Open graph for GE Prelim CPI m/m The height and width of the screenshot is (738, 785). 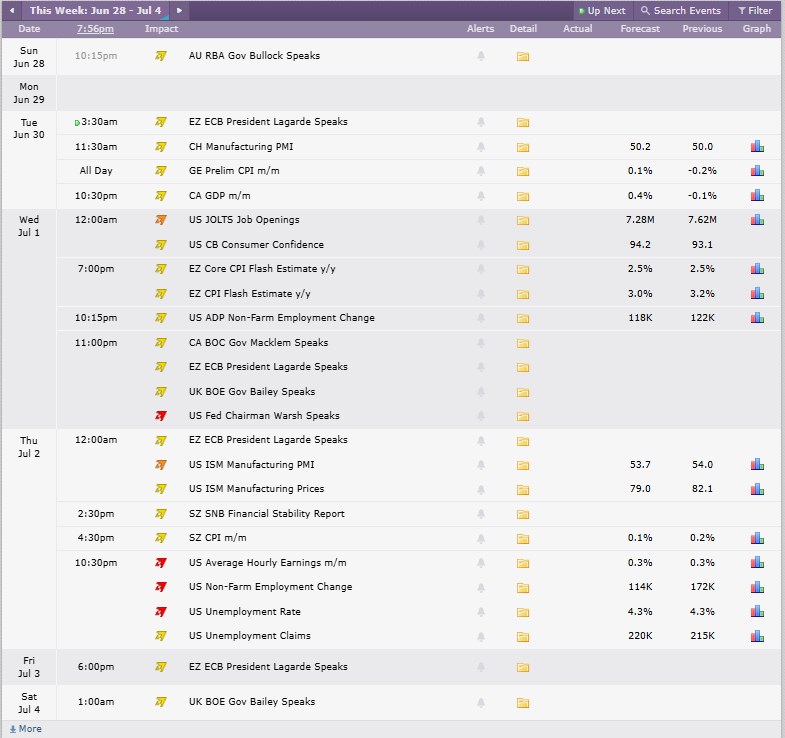757,170
